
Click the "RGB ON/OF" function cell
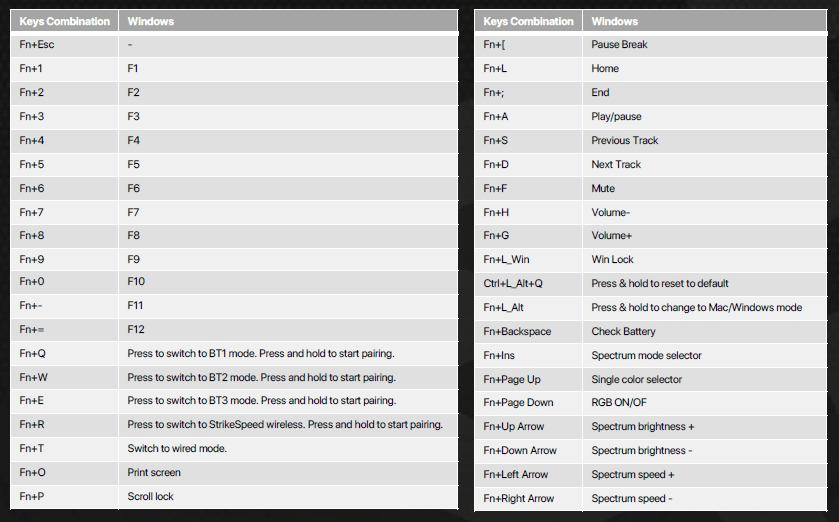(620, 403)
